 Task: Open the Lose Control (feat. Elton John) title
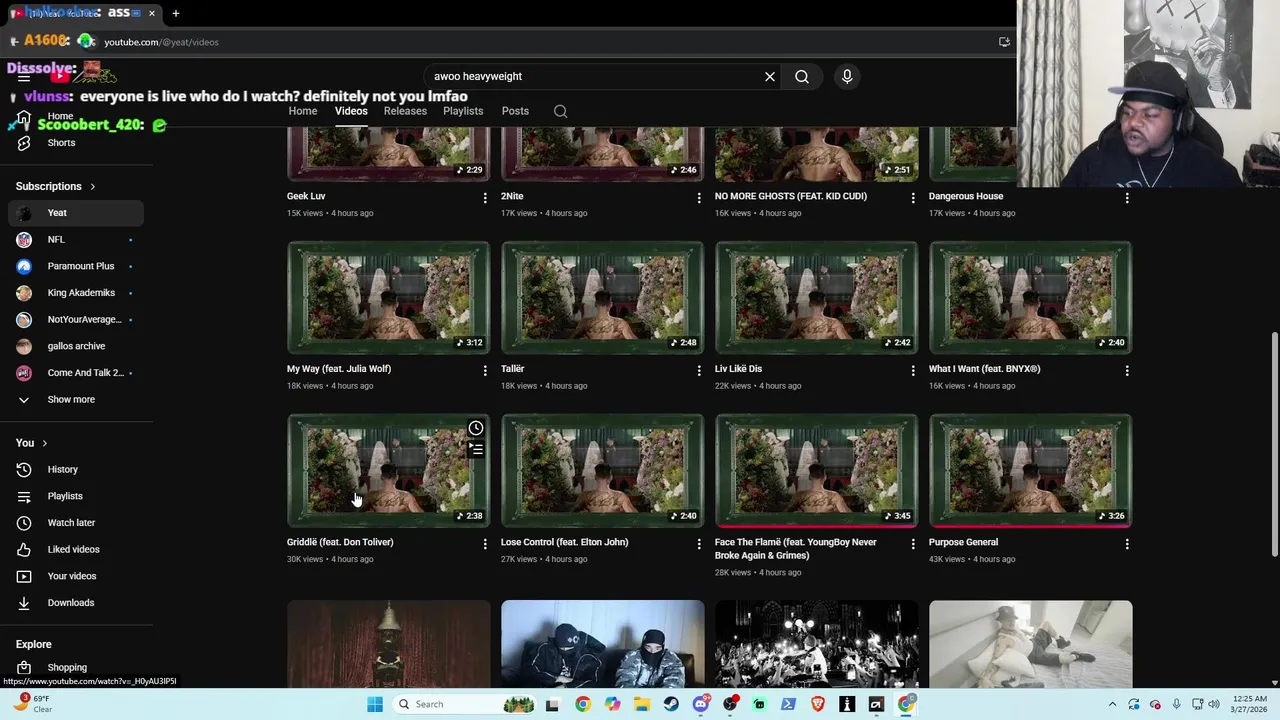point(564,542)
